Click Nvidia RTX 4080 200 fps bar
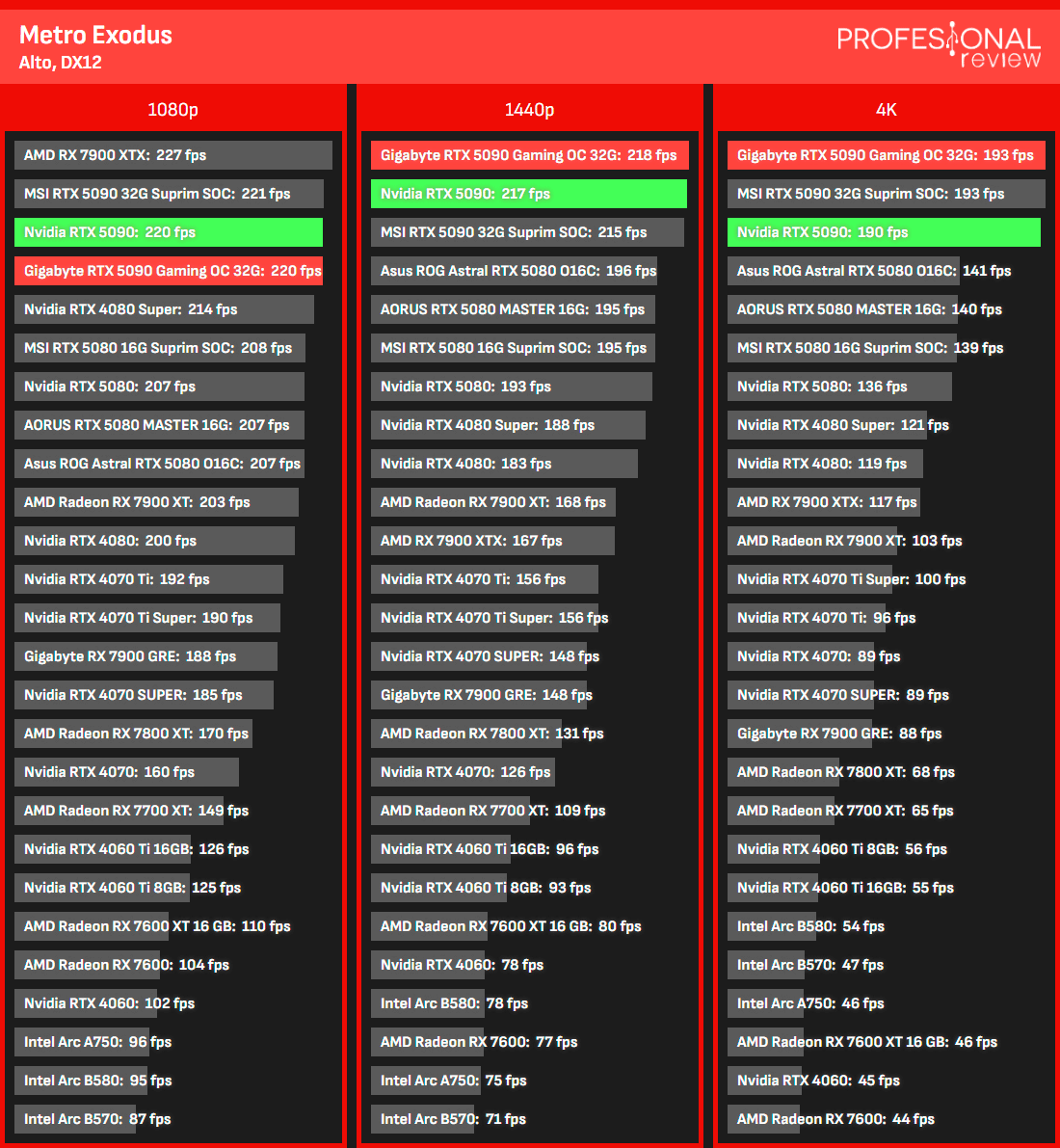 tap(154, 541)
